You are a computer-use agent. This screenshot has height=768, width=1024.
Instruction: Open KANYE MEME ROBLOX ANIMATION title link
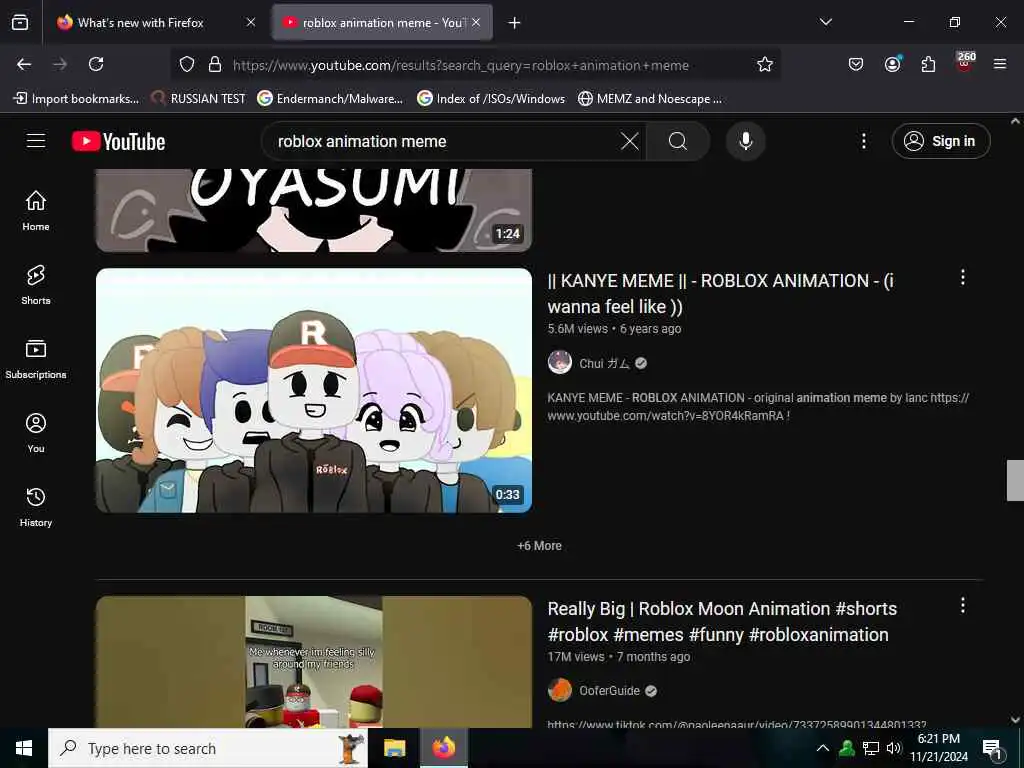(x=721, y=294)
